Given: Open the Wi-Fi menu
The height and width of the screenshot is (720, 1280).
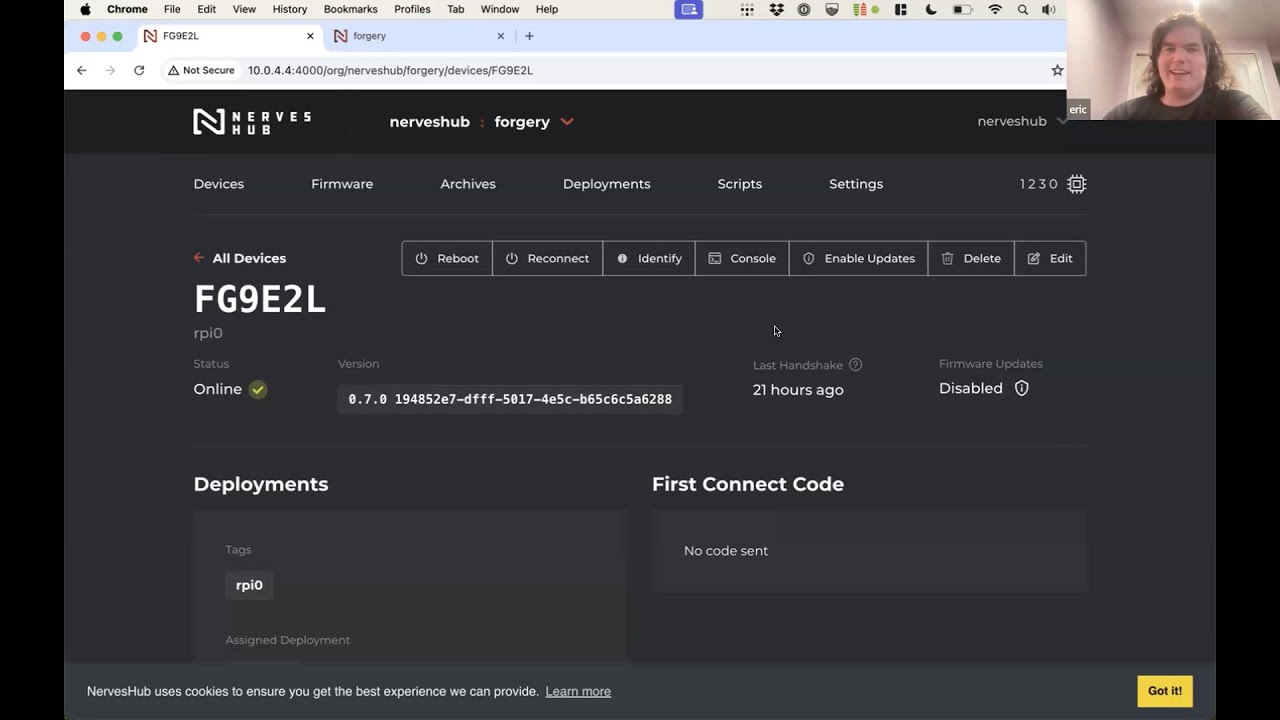Looking at the screenshot, I should pyautogui.click(x=995, y=9).
